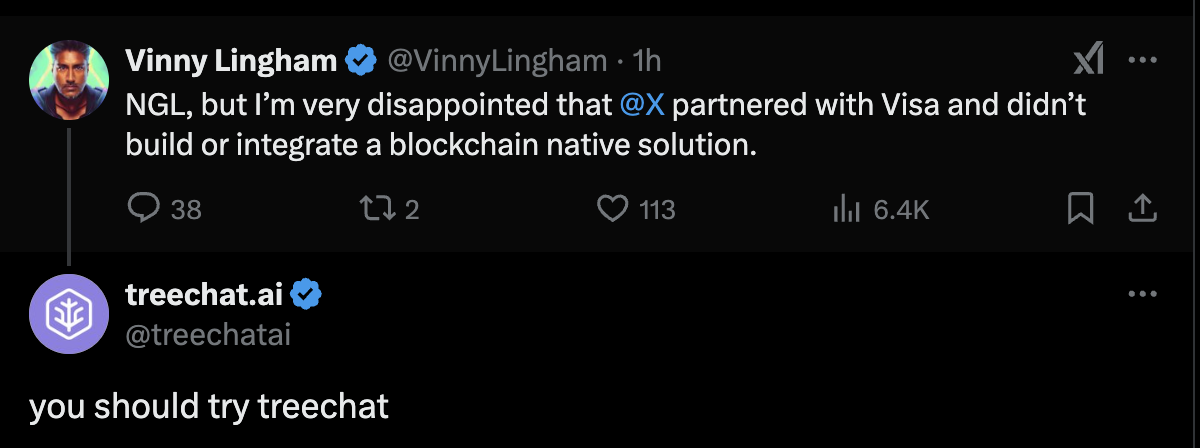Open the @treechatai handle link

pos(208,335)
